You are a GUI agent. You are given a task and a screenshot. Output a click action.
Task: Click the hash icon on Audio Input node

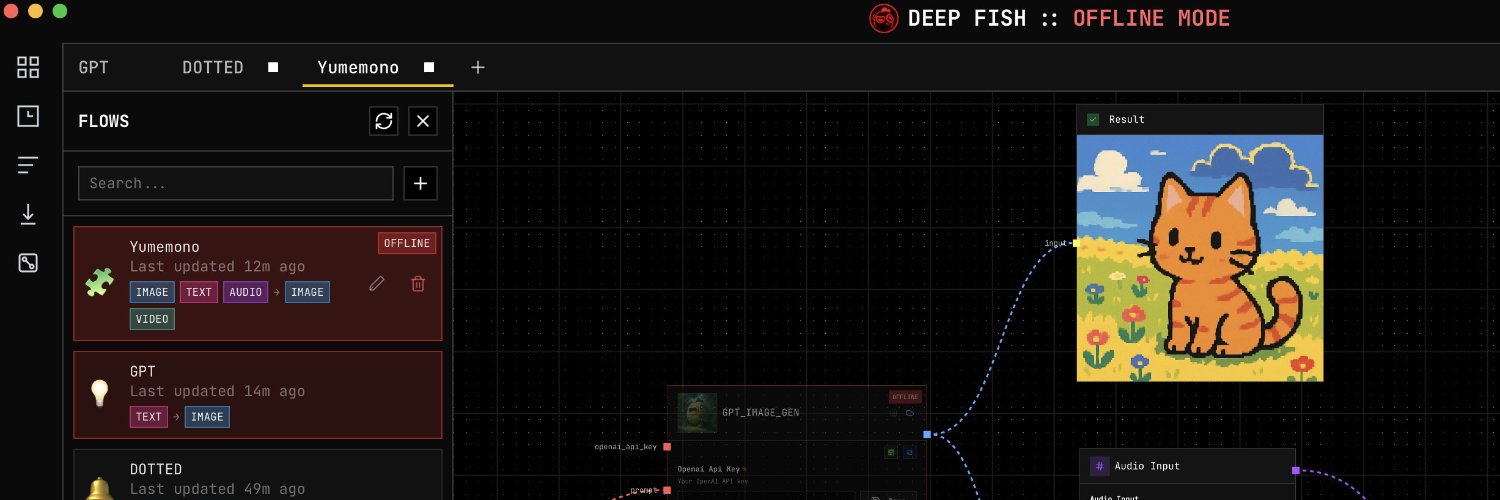[x=1100, y=466]
